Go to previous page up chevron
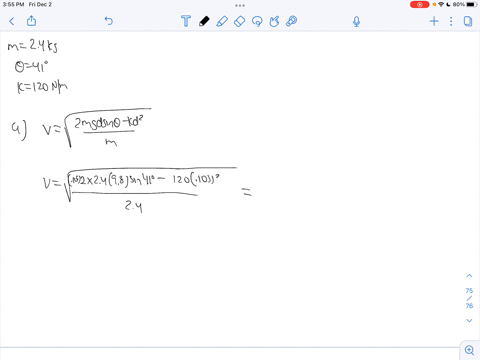 tap(469, 276)
